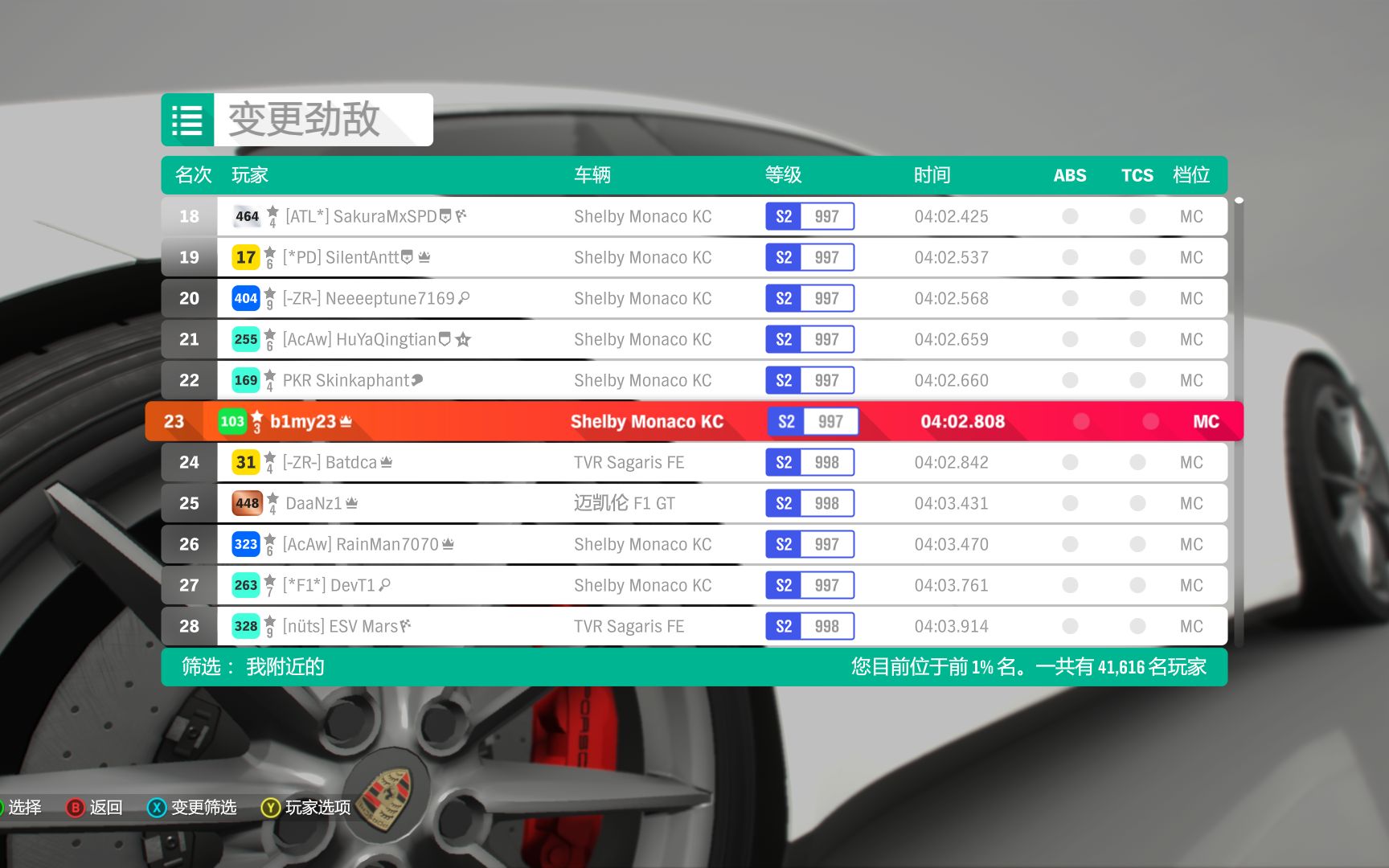Click ABS indicator in ESV Mars row
This screenshot has width=1389, height=868.
pos(1070,626)
